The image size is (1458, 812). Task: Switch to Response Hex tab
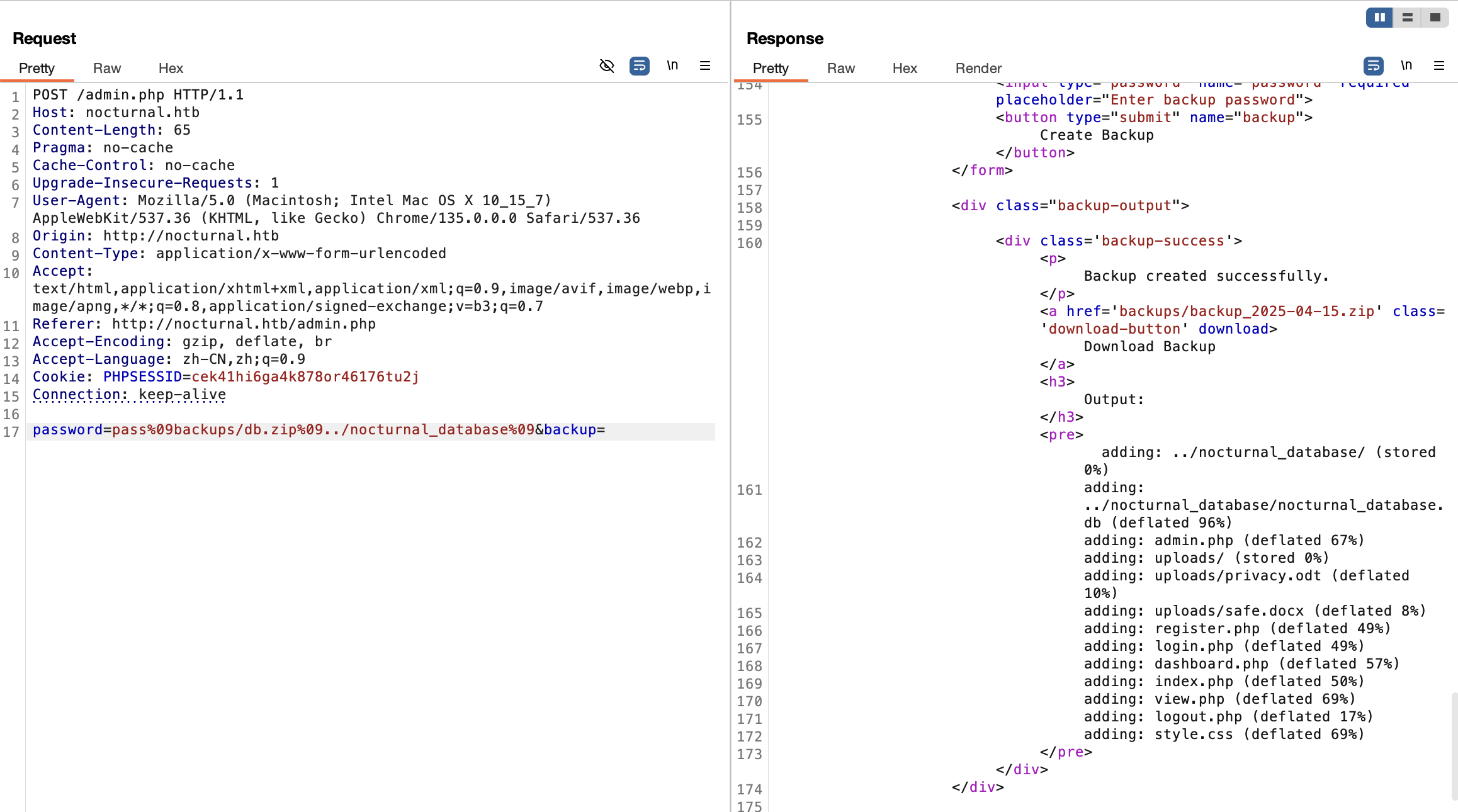click(905, 68)
